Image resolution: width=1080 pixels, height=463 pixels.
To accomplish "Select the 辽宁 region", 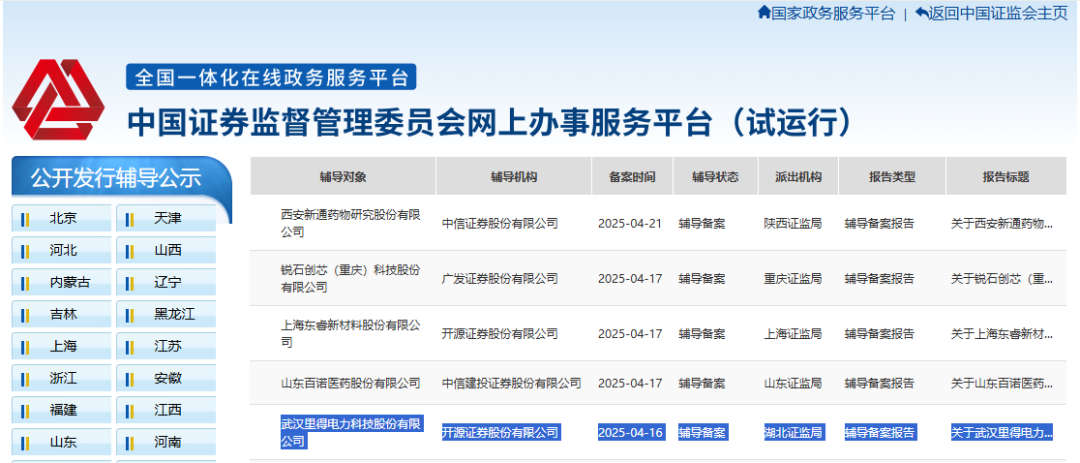I will pyautogui.click(x=166, y=282).
